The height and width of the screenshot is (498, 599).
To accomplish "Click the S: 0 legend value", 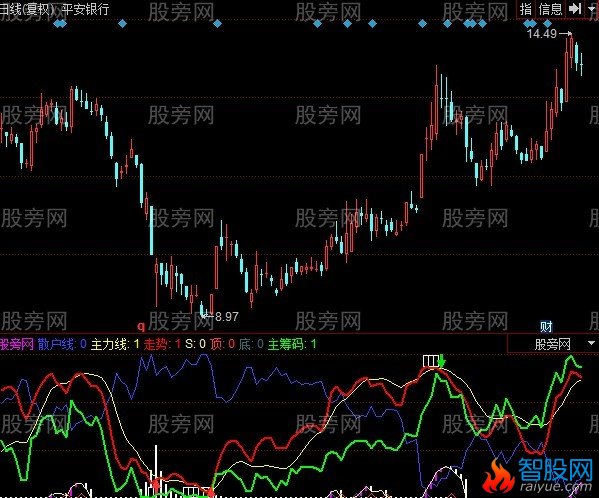I will 196,344.
